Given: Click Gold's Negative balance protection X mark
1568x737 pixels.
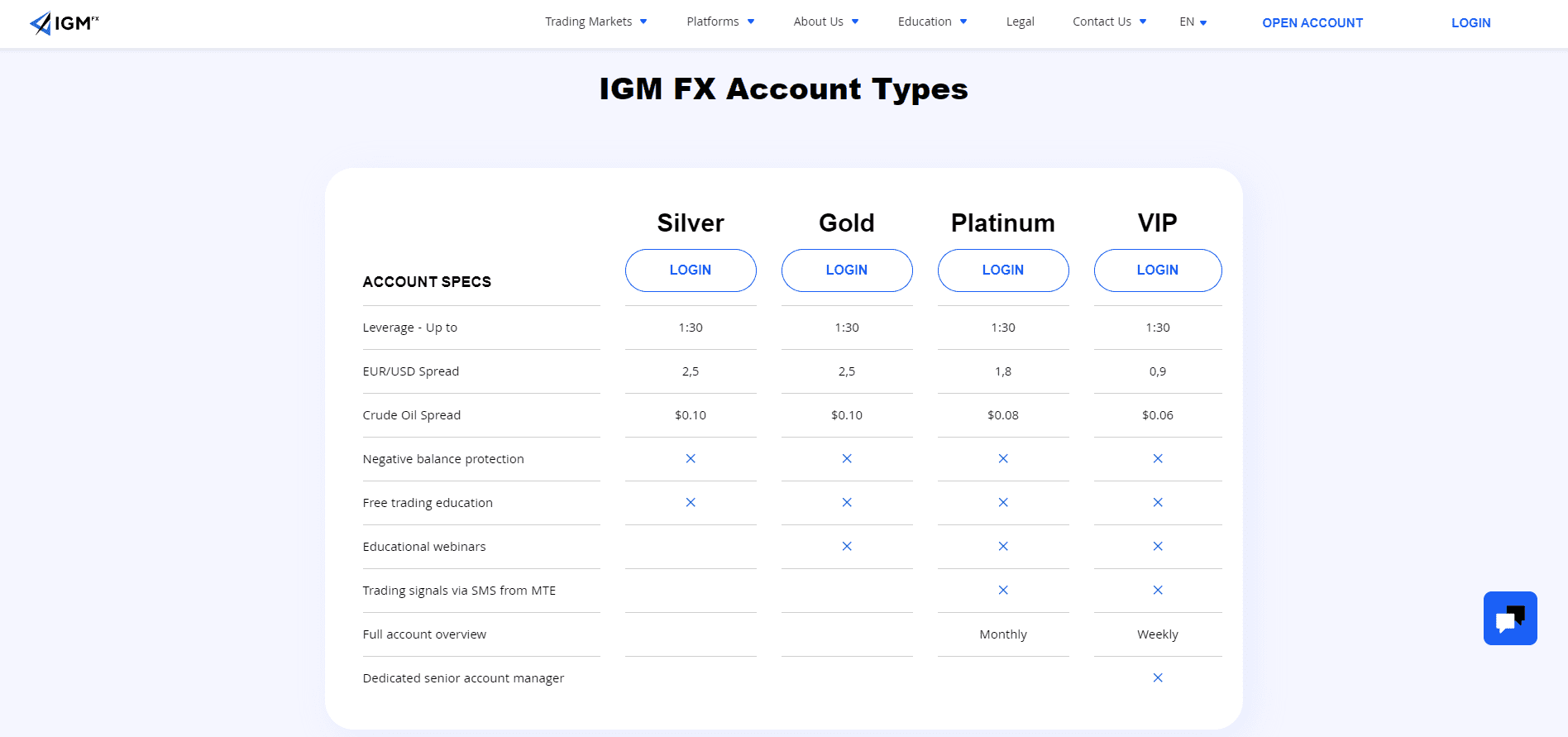Looking at the screenshot, I should tap(847, 458).
